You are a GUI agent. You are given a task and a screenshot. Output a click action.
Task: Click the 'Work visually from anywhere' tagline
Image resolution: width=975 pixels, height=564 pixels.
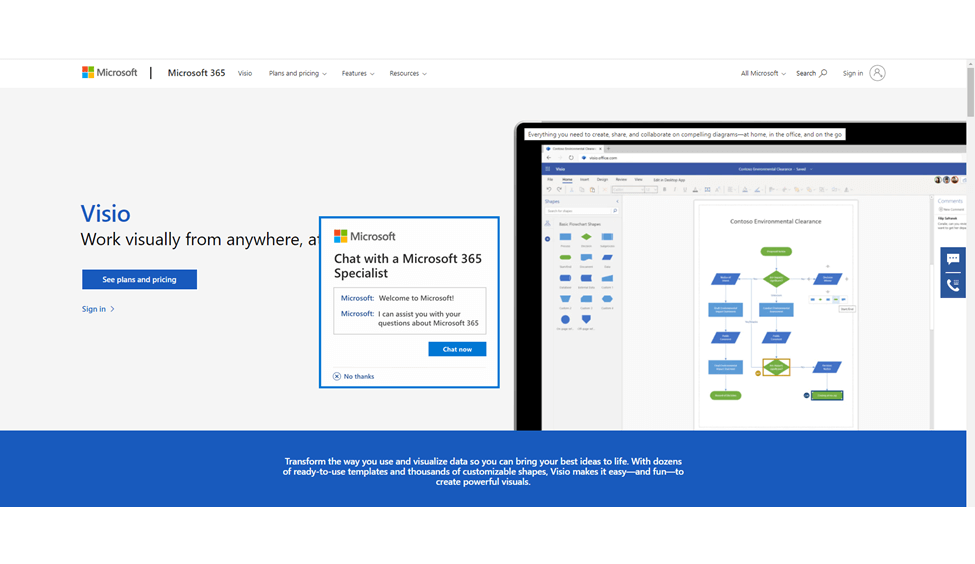click(x=200, y=239)
